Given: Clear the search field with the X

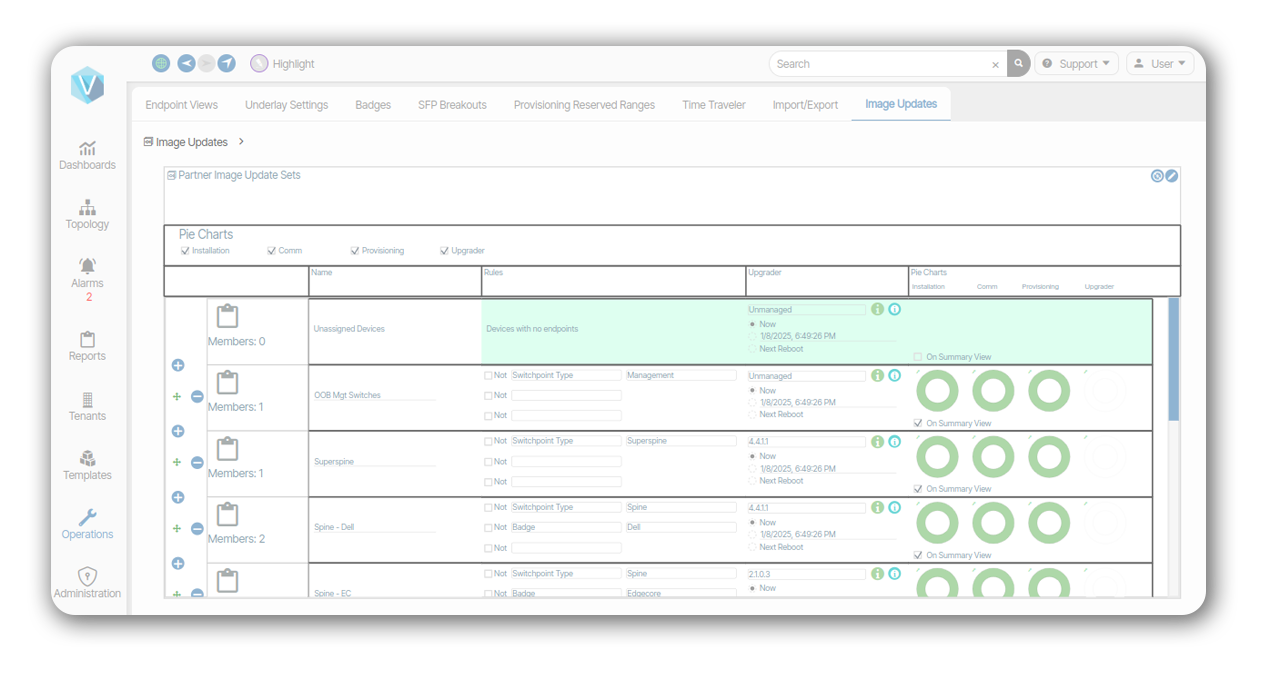Looking at the screenshot, I should (x=995, y=64).
